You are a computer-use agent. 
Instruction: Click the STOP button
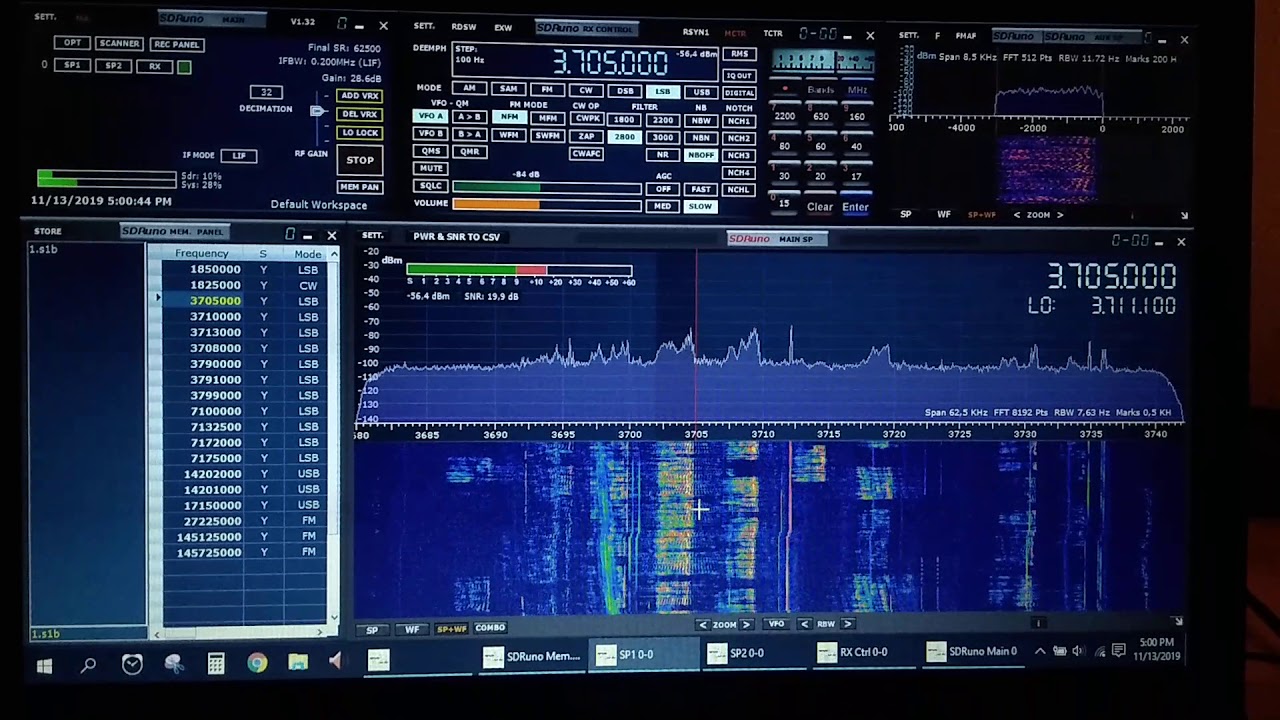click(359, 160)
